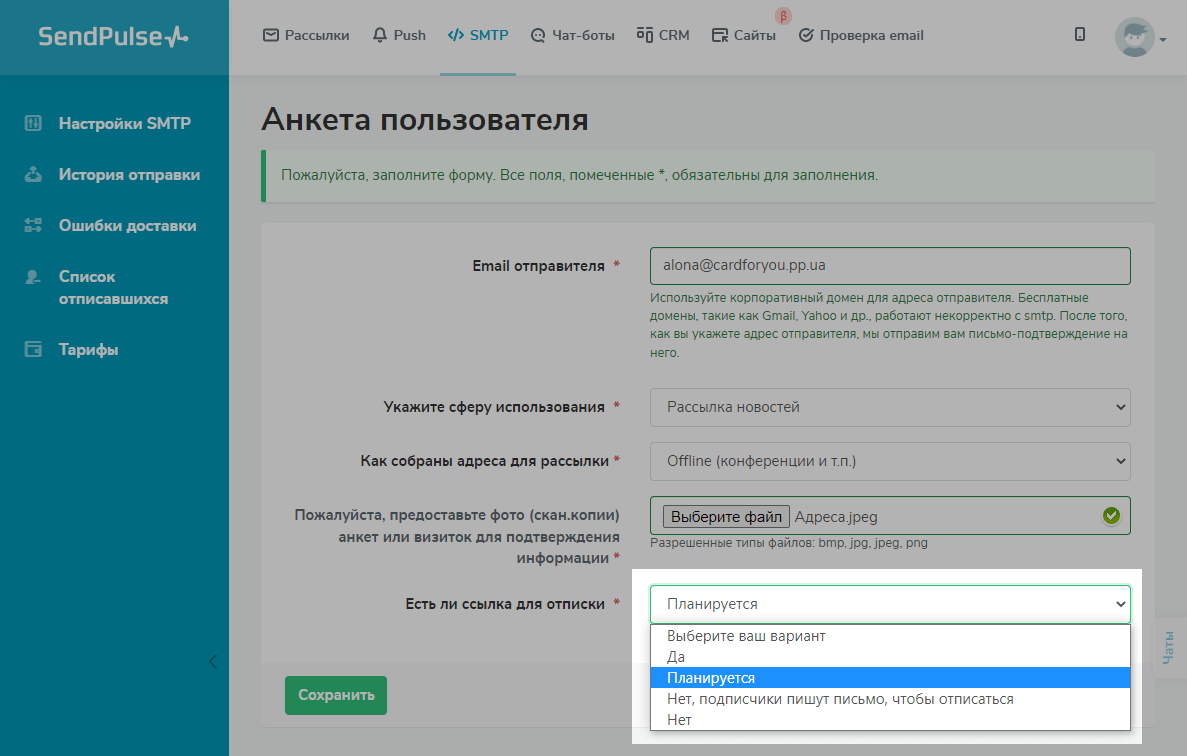Open the mobile device icon in header

point(1080,35)
